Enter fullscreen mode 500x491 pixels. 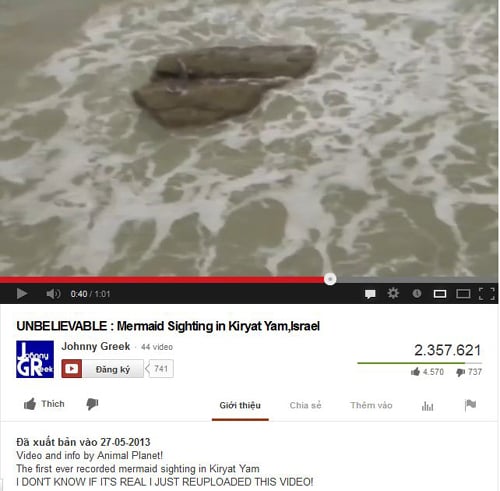coord(487,294)
